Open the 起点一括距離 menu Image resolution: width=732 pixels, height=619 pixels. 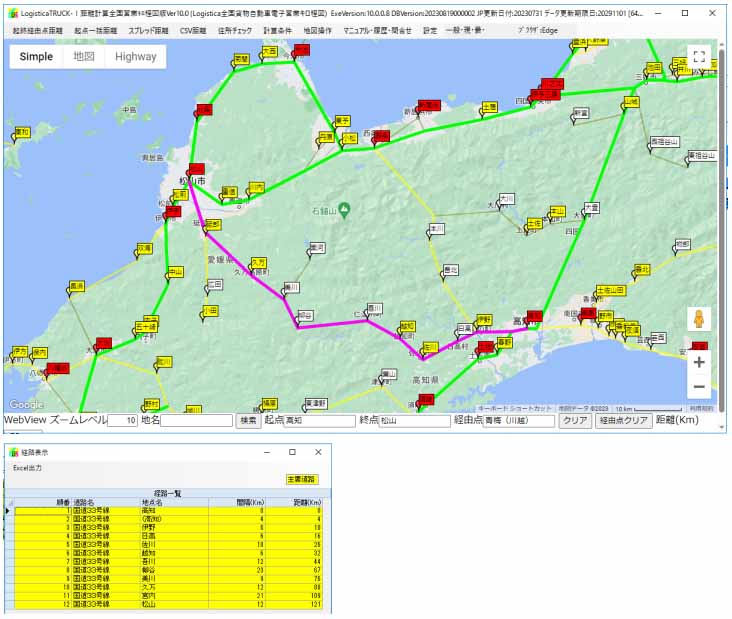click(x=96, y=30)
